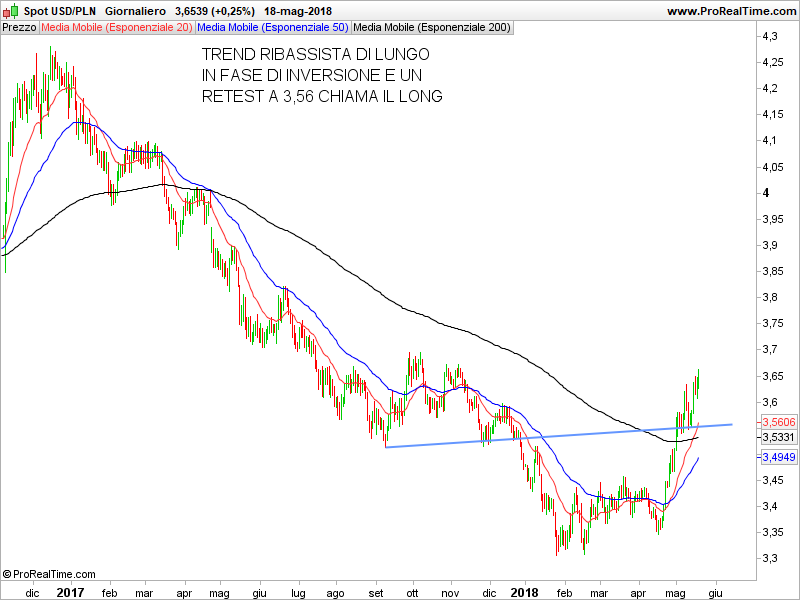Click the Spot USD/PLN instrument name

click(x=60, y=11)
